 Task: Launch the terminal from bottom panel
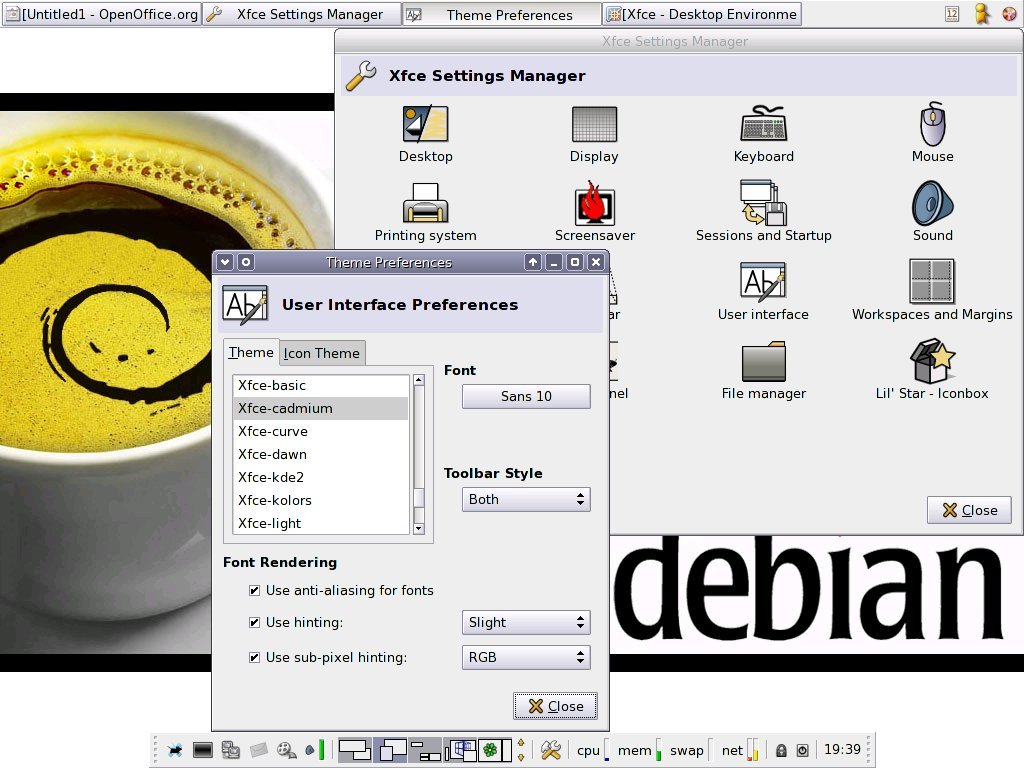point(202,750)
